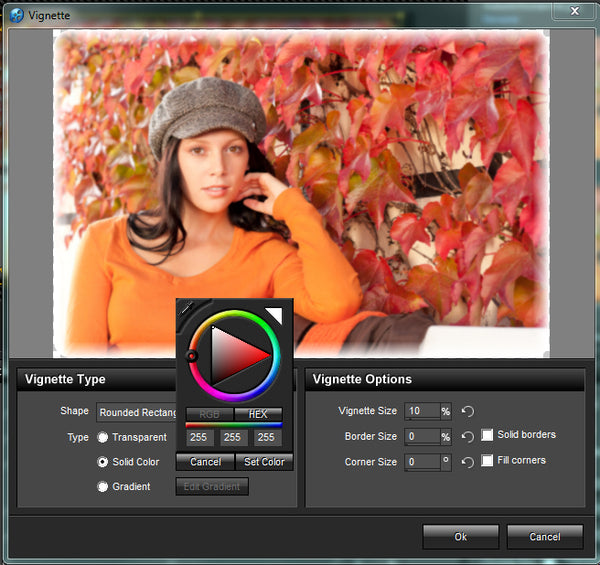Enable the Solid borders checkbox

(x=487, y=435)
